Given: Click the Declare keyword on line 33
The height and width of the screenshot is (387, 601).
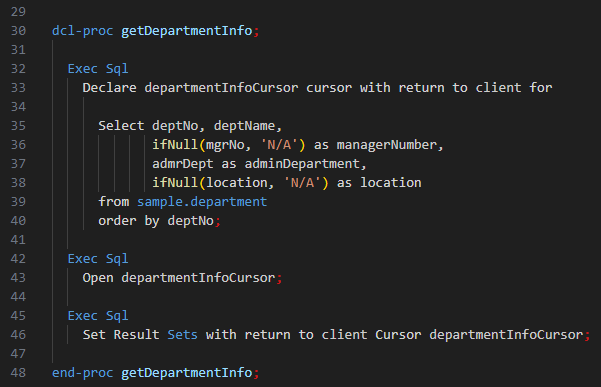Looking at the screenshot, I should point(110,88).
